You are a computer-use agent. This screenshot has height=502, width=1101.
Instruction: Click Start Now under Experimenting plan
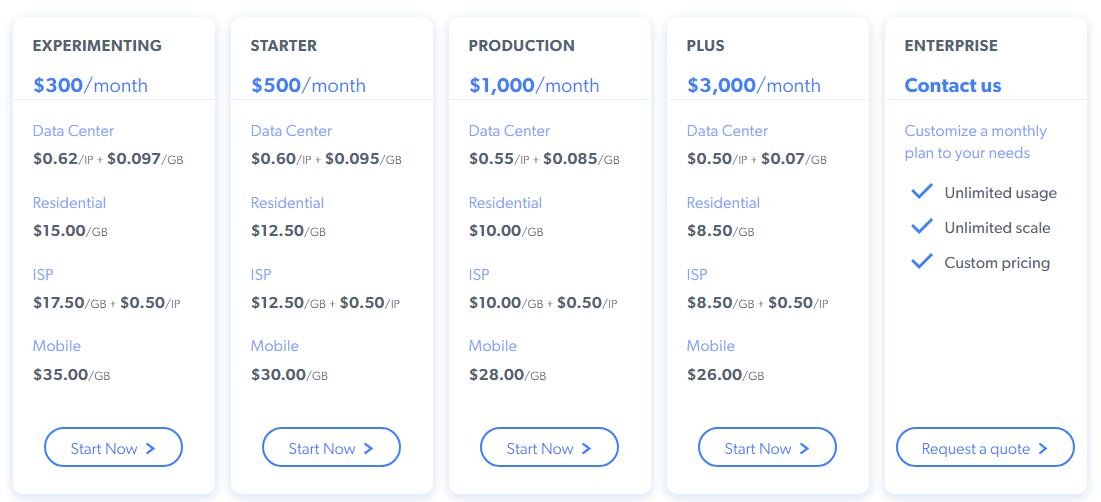click(113, 448)
